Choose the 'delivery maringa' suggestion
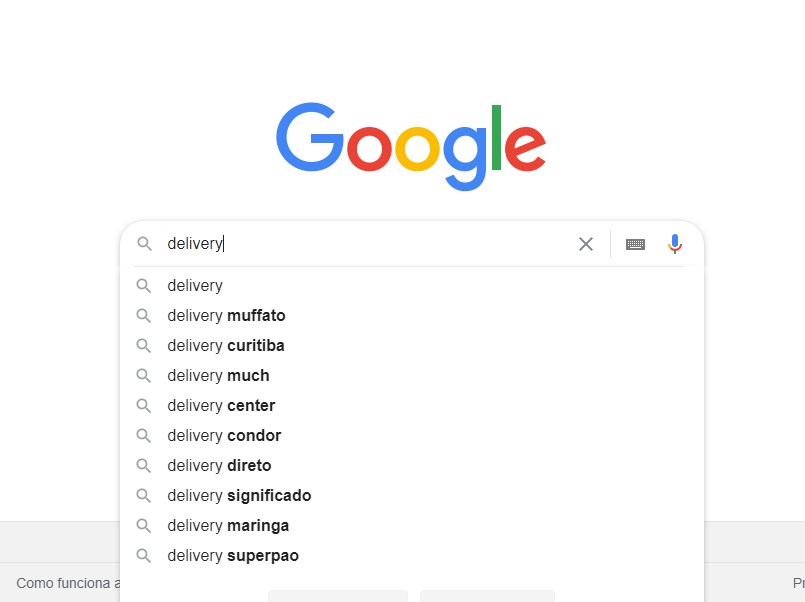Screen dimensions: 805x602 click(228, 525)
